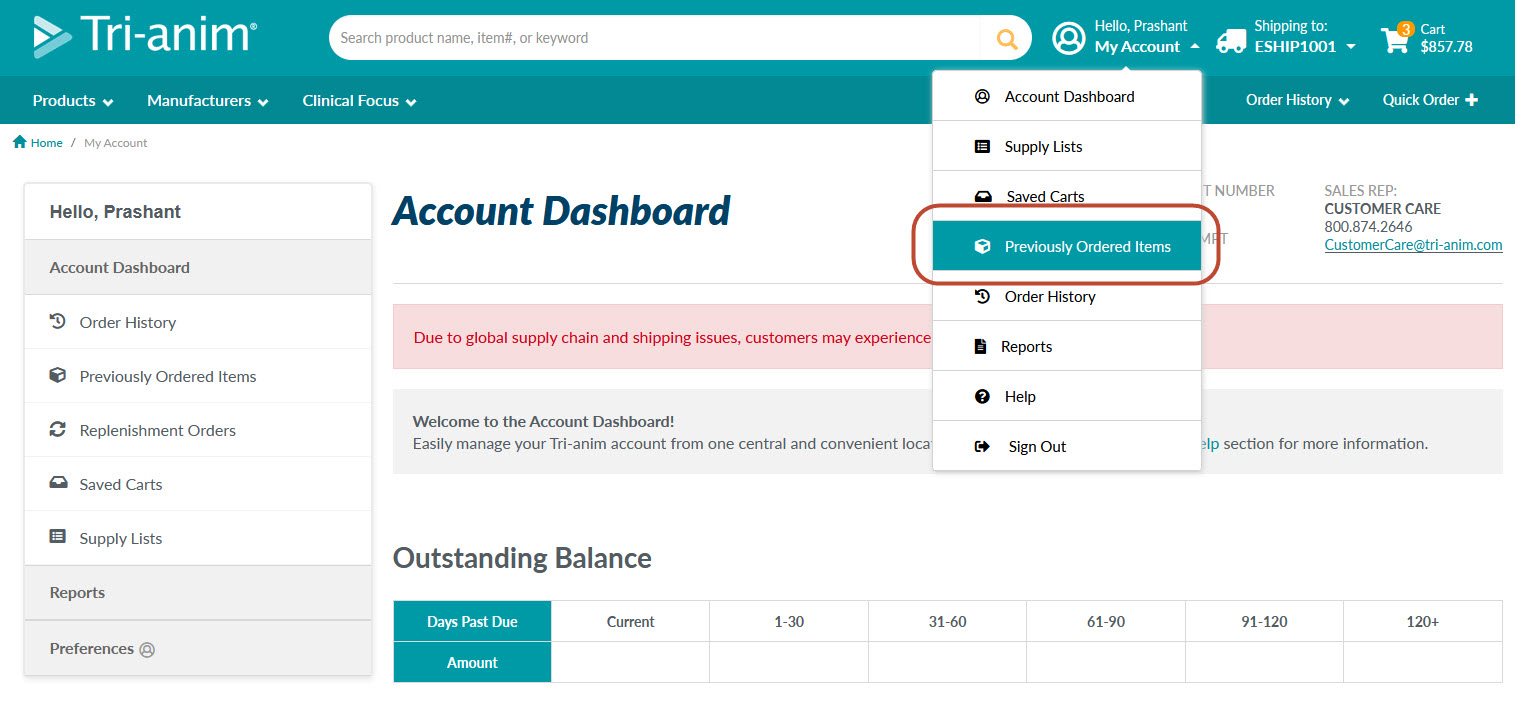Collapse the My Account dropdown
1515x705 pixels.
(1146, 46)
